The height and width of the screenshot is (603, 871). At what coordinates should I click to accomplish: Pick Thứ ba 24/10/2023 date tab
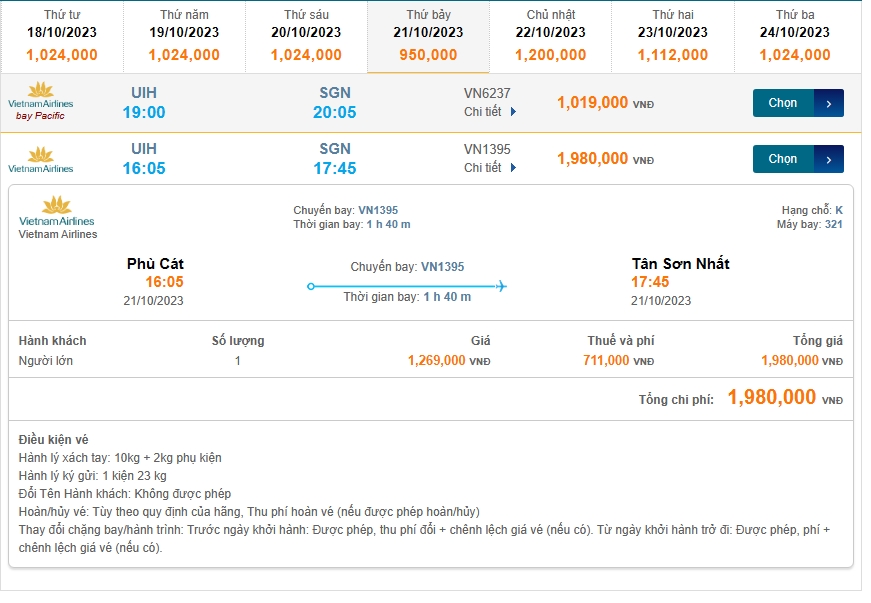tap(795, 36)
